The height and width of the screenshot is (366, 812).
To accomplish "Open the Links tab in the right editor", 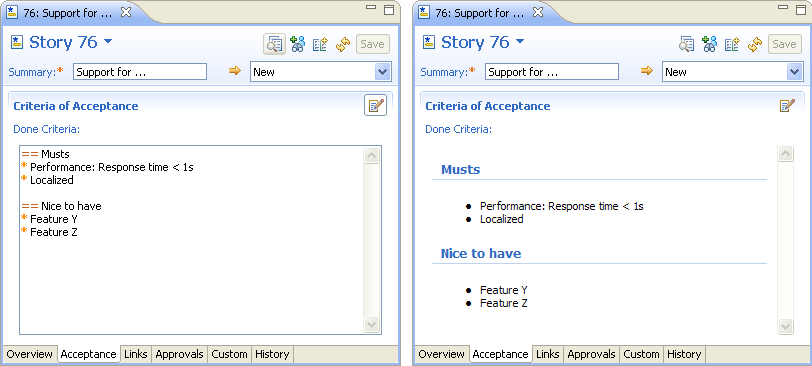I will (548, 355).
